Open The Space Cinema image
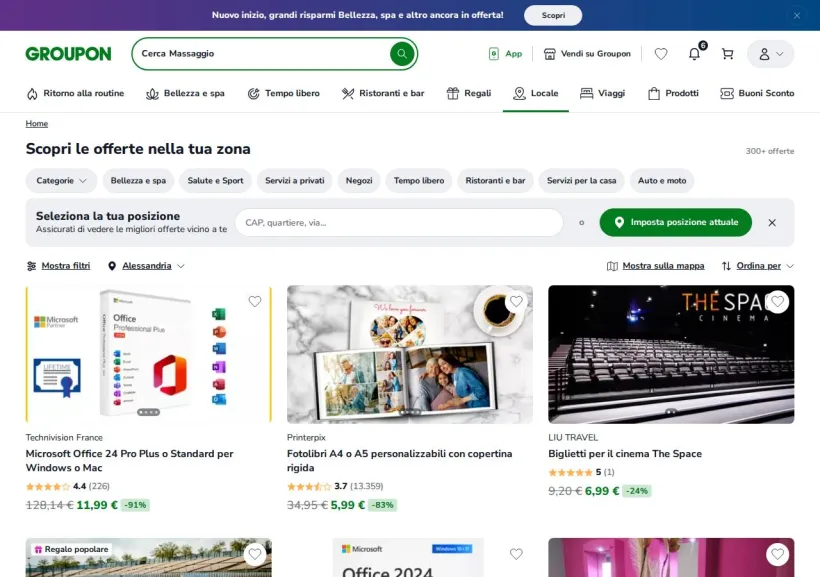Screen dimensions: 820x577 pyautogui.click(x=671, y=354)
